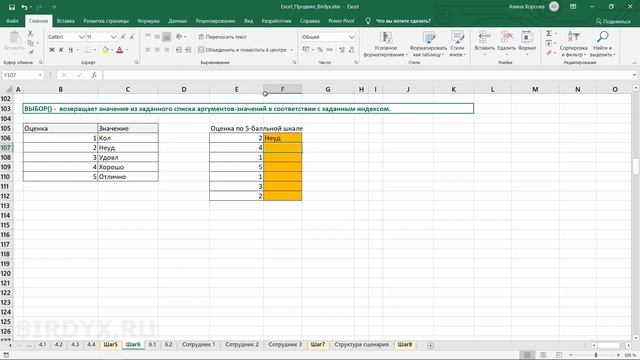Open the Общий number format dropdown
640x360 pixels.
tap(351, 37)
